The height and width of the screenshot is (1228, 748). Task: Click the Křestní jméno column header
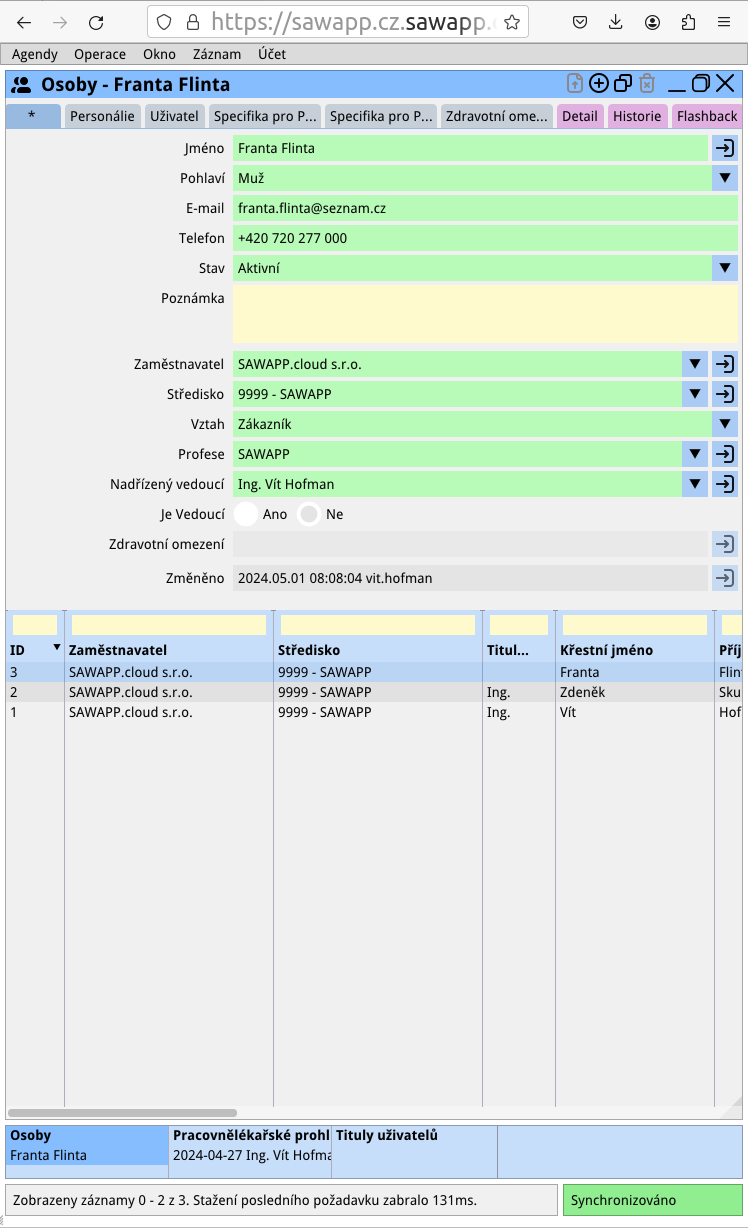tap(606, 650)
